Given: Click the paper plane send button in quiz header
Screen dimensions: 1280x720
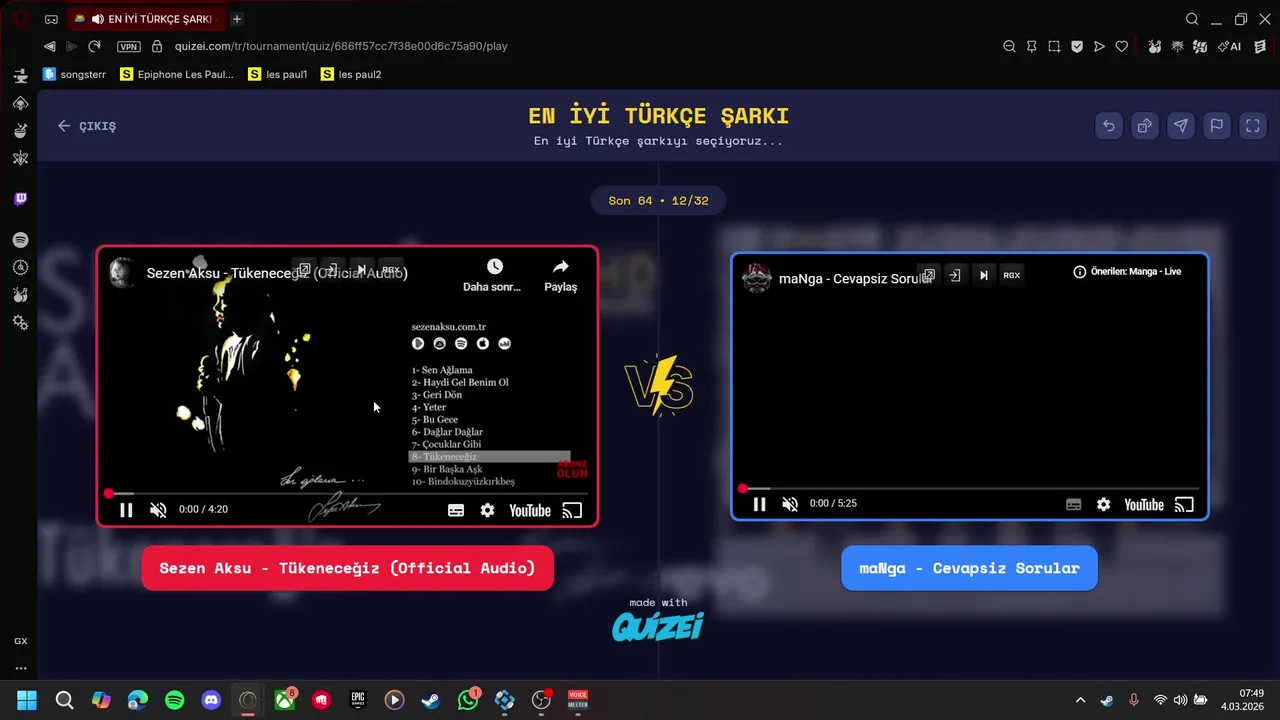Looking at the screenshot, I should (1181, 126).
